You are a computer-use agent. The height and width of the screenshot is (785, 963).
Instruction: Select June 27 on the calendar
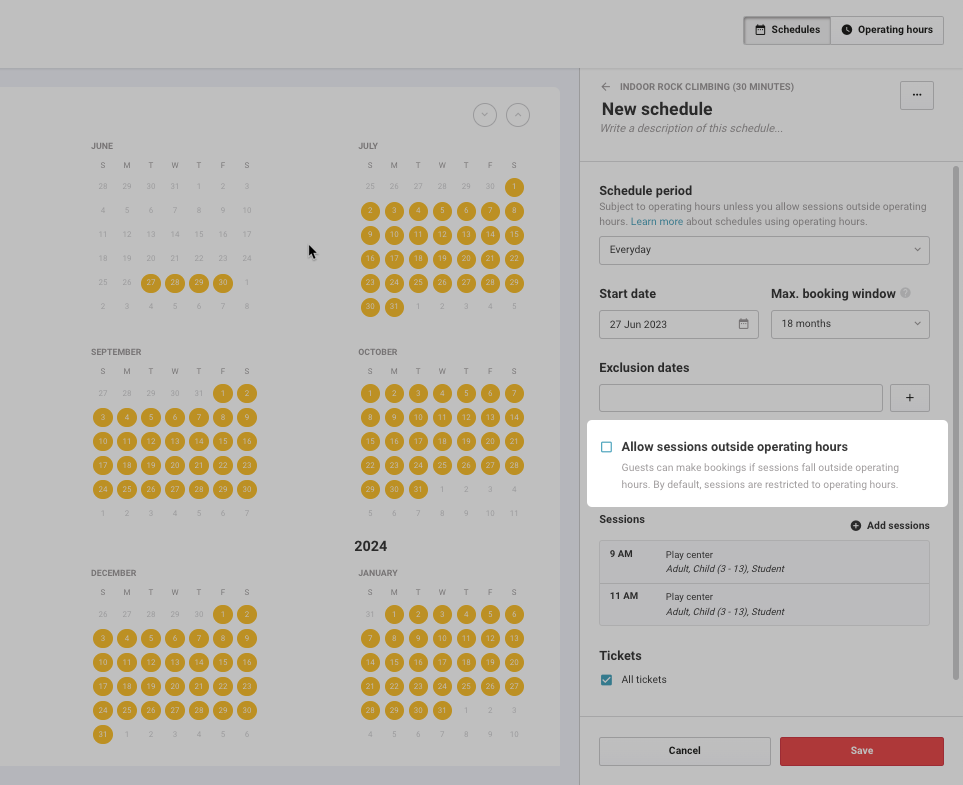pyautogui.click(x=150, y=283)
